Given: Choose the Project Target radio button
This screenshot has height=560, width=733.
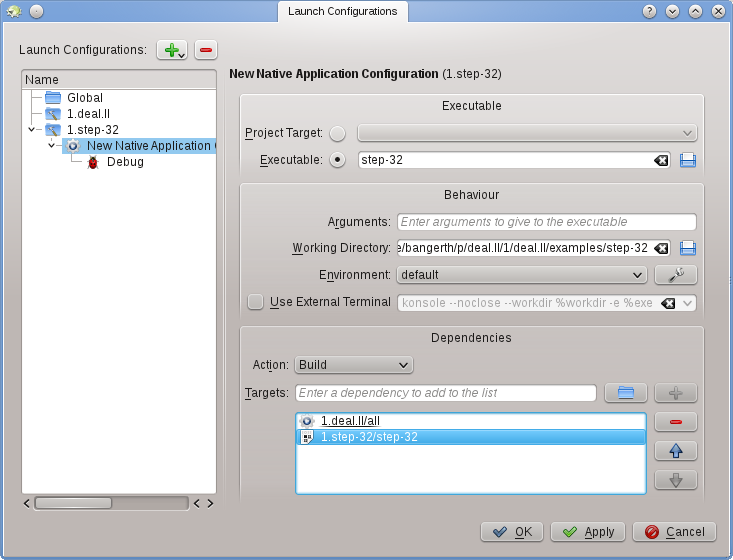Looking at the screenshot, I should coord(337,134).
